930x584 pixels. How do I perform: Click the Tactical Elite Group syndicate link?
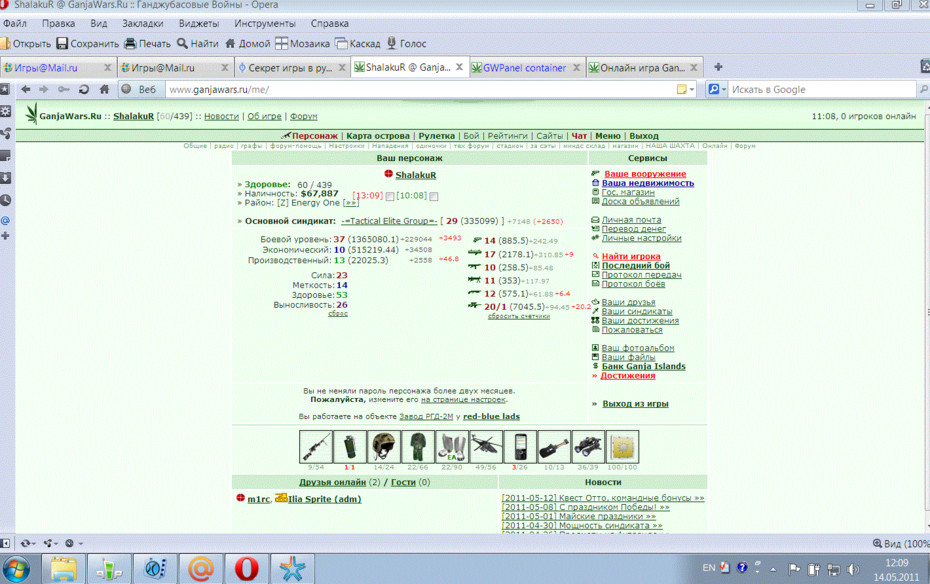point(389,221)
